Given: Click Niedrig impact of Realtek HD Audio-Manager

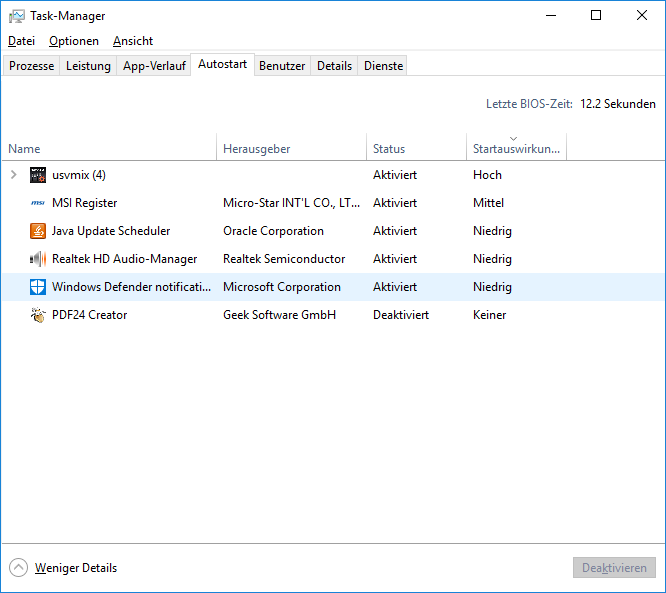Looking at the screenshot, I should (492, 259).
